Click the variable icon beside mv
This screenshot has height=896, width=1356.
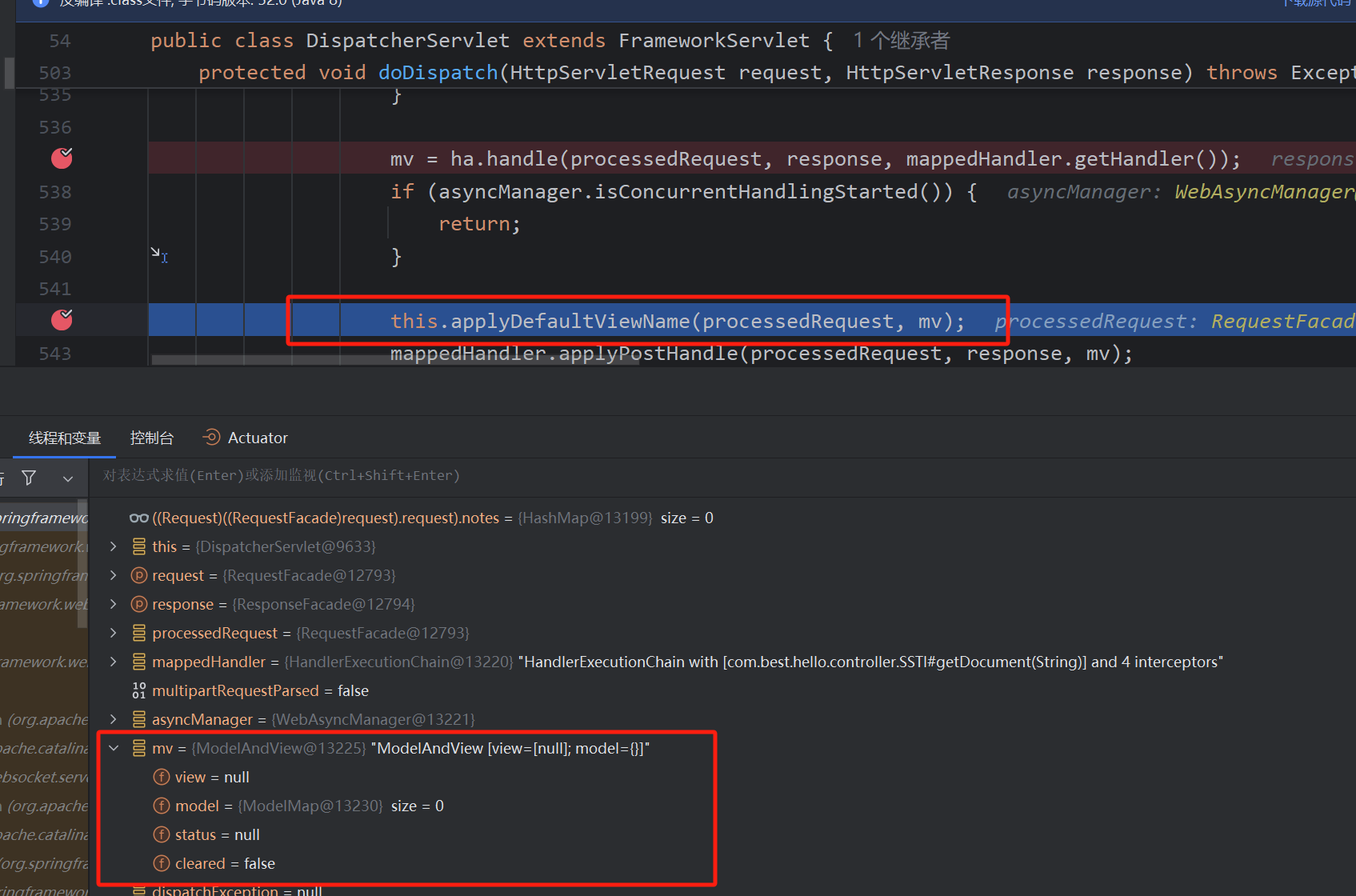(139, 748)
